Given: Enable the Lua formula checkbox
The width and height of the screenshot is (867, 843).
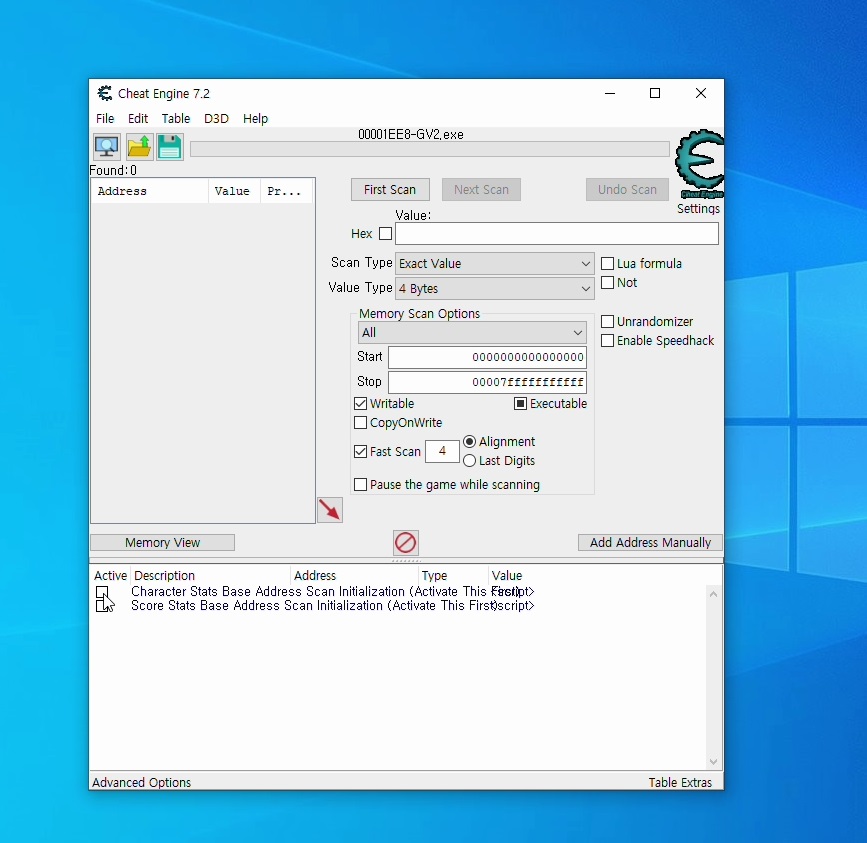Looking at the screenshot, I should point(607,264).
